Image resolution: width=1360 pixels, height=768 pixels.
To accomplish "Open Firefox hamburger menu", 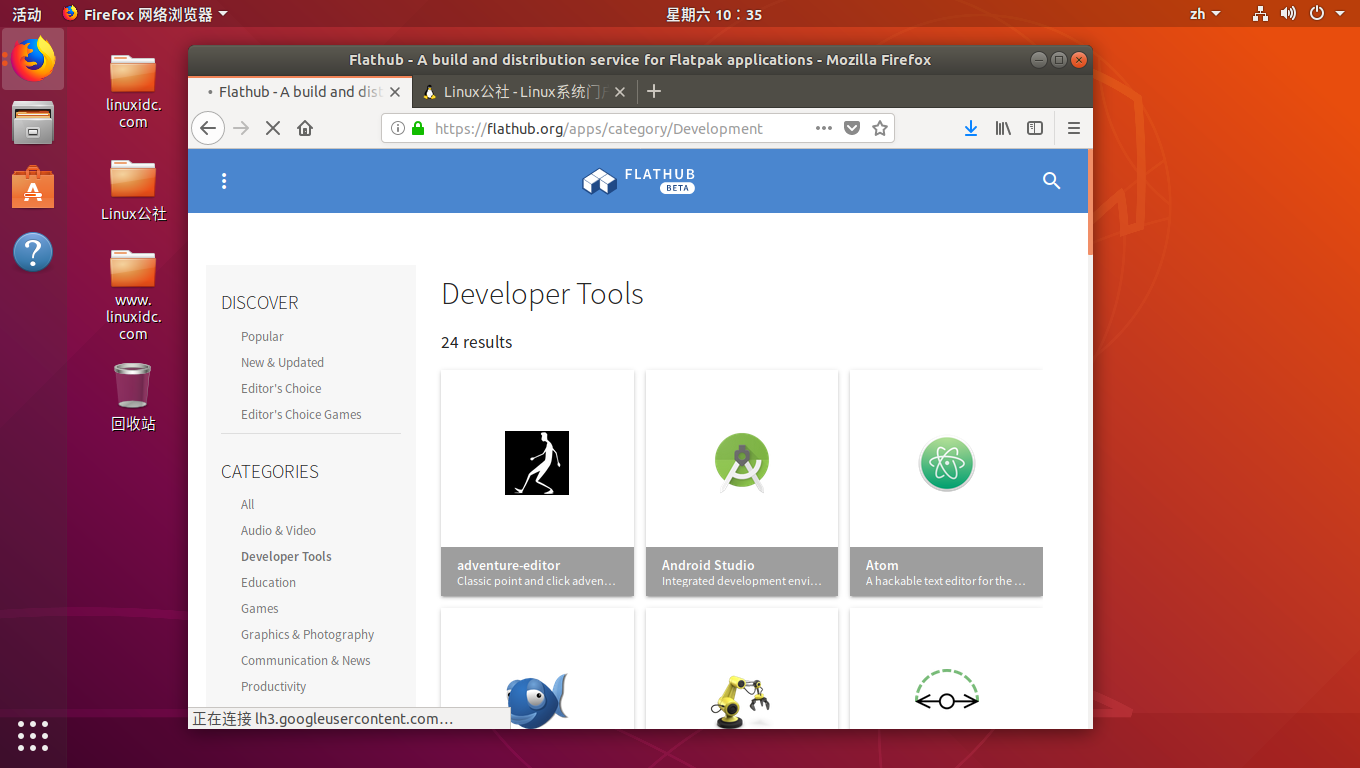I will click(1074, 128).
